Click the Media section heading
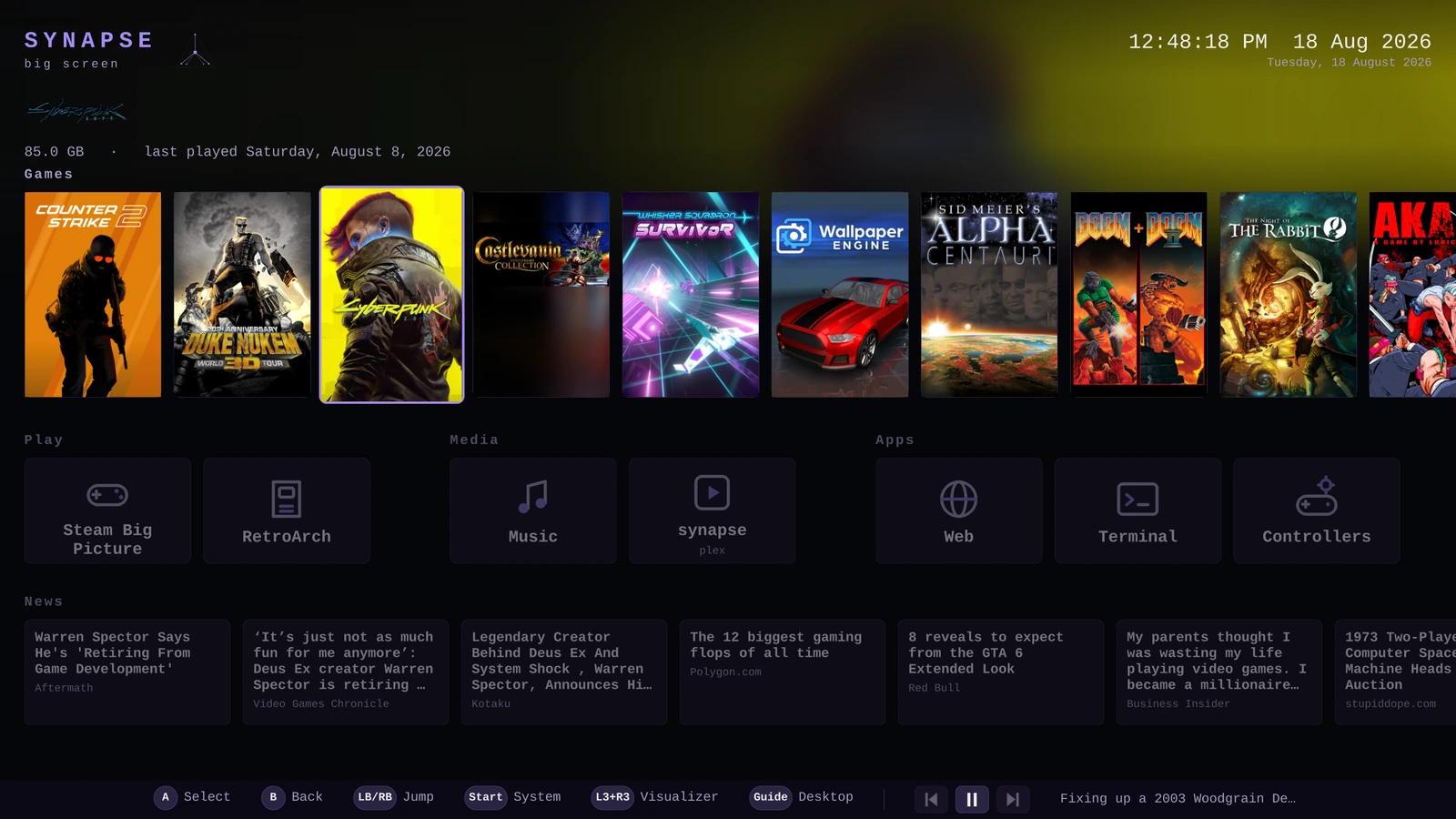1456x819 pixels. tap(474, 440)
